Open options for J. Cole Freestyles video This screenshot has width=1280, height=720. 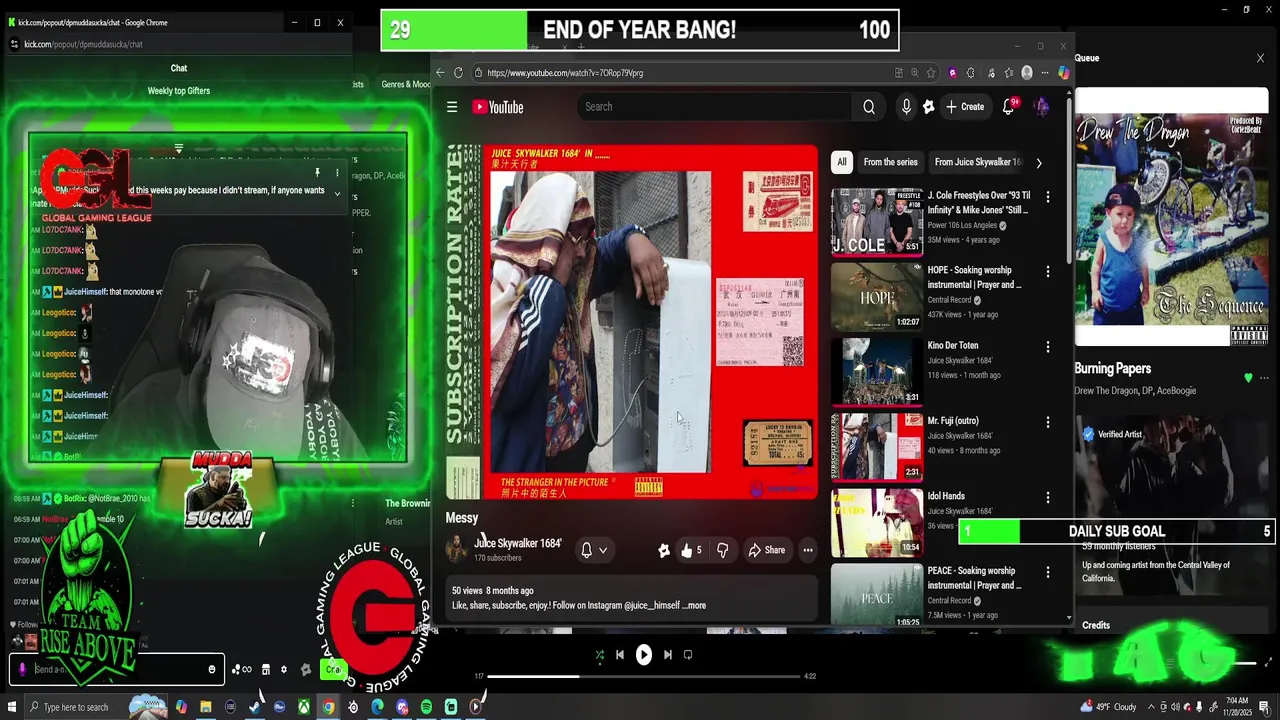click(1048, 197)
